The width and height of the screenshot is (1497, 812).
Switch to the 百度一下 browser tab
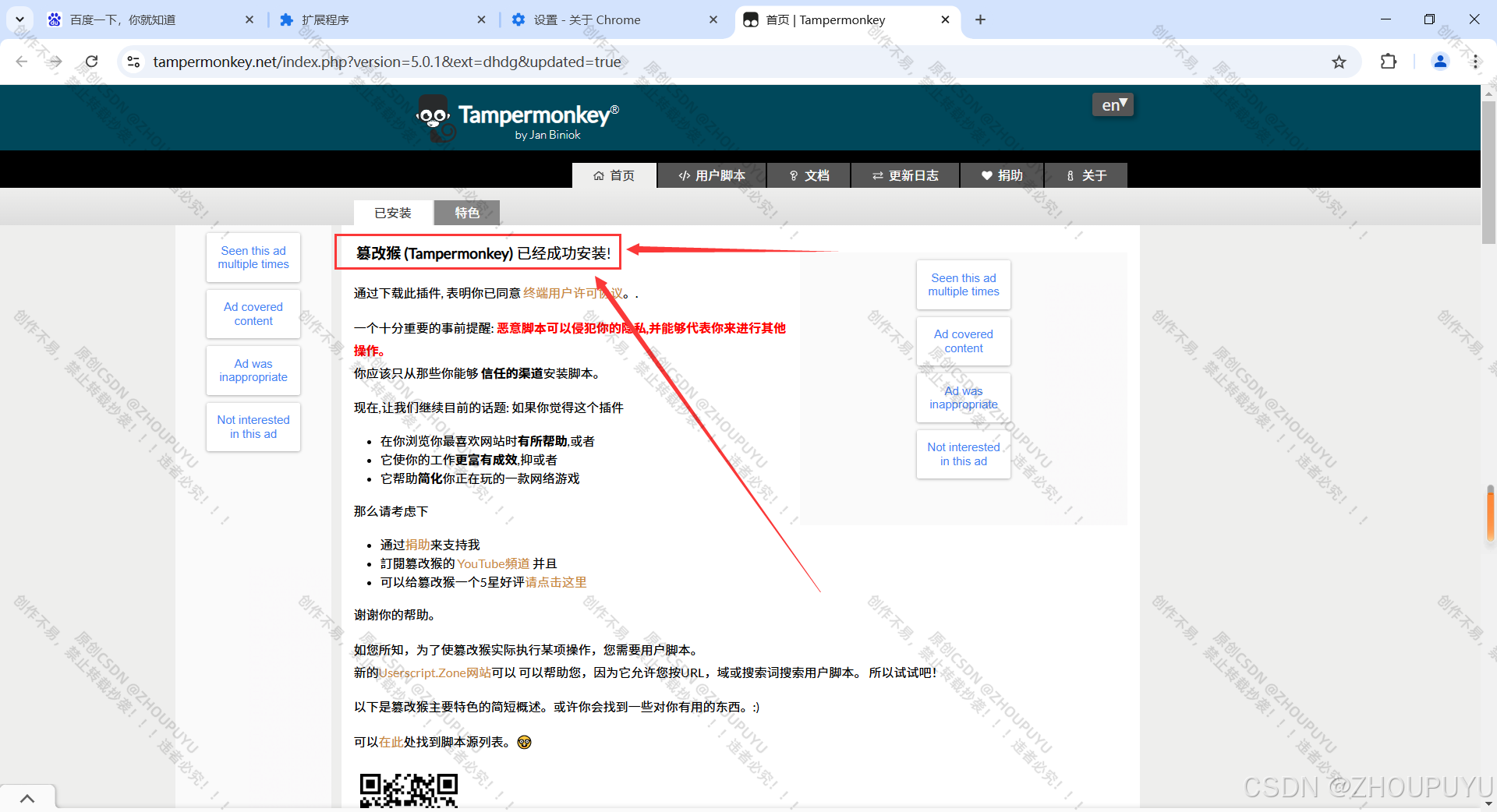pyautogui.click(x=148, y=19)
